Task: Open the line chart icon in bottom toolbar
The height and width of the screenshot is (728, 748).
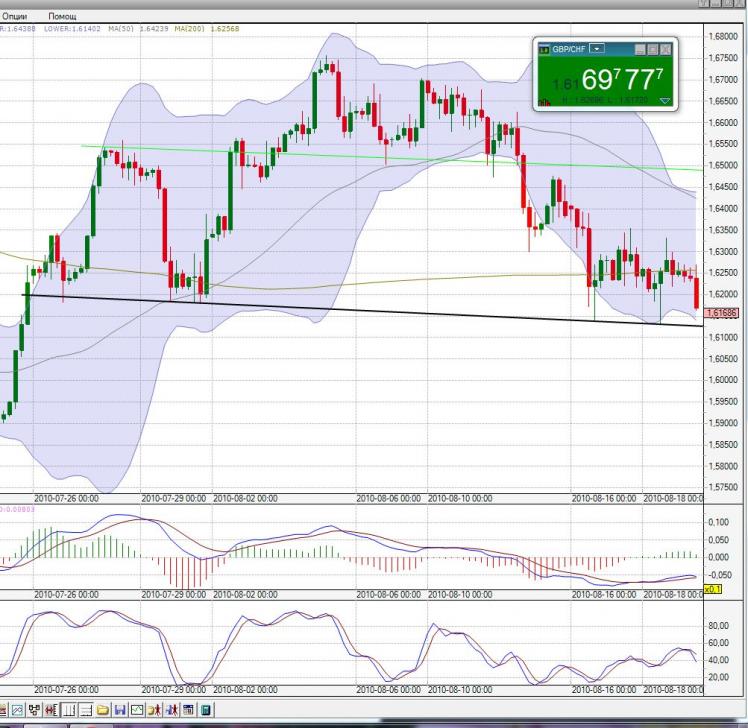Action: (x=17, y=710)
